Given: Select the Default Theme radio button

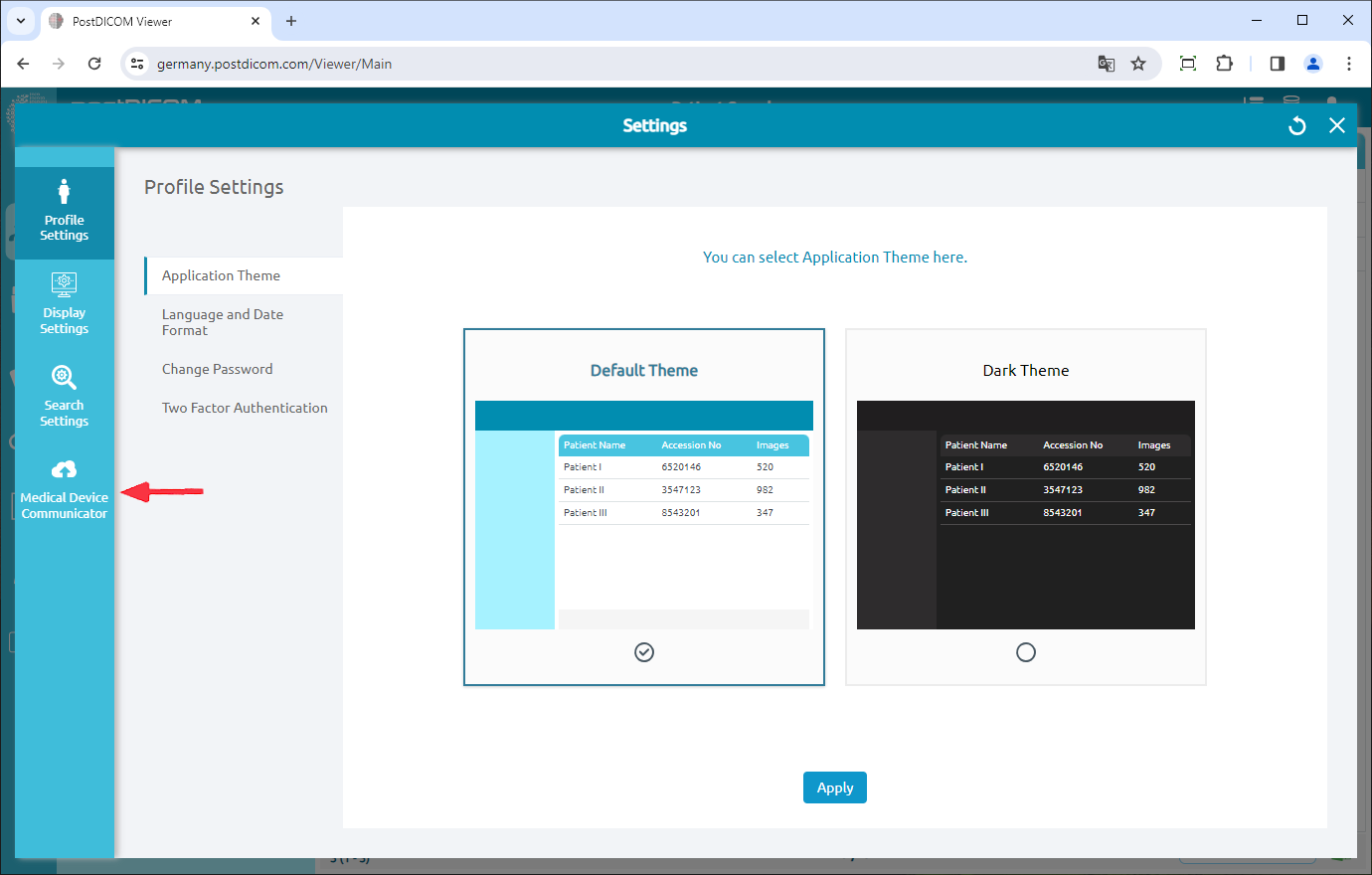Looking at the screenshot, I should pos(643,652).
